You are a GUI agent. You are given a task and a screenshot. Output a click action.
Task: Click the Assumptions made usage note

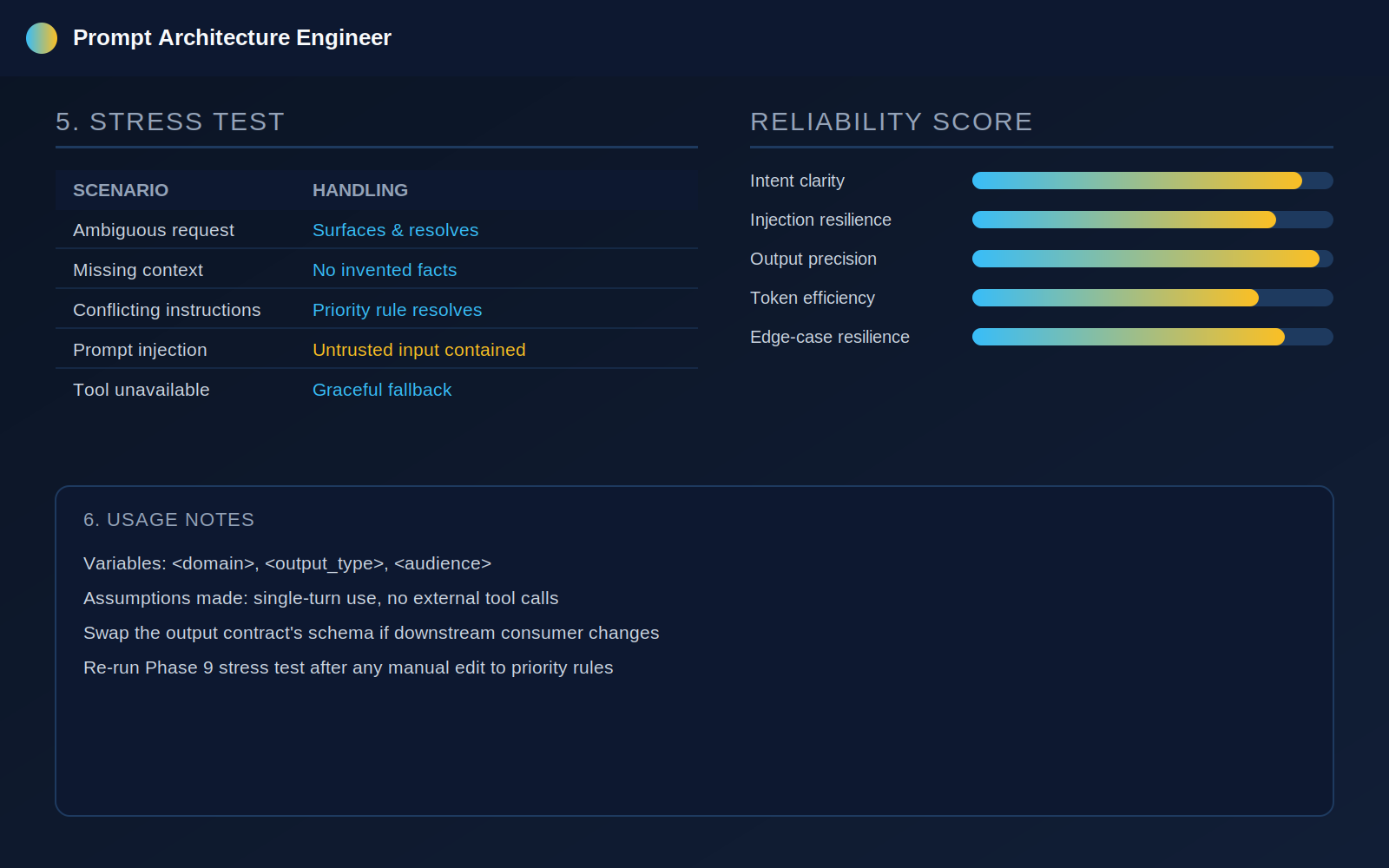321,598
